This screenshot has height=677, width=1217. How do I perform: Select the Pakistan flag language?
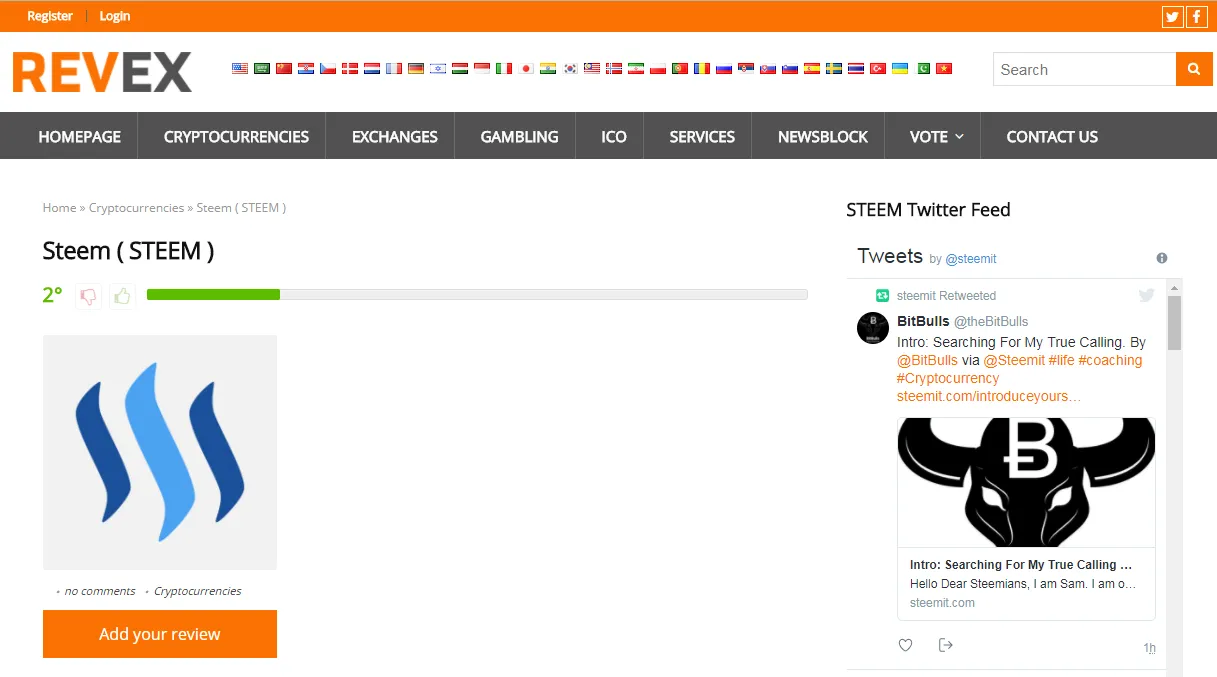pos(922,69)
